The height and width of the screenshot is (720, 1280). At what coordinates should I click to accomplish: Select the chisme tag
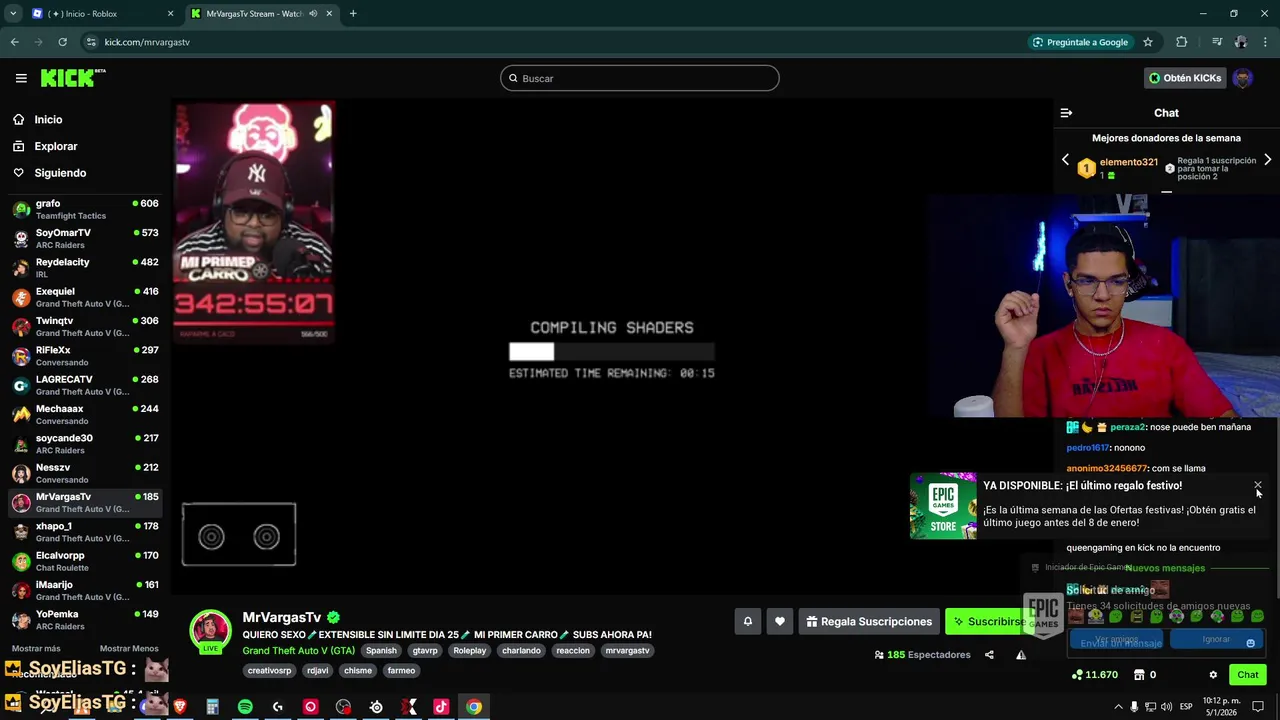coord(358,670)
